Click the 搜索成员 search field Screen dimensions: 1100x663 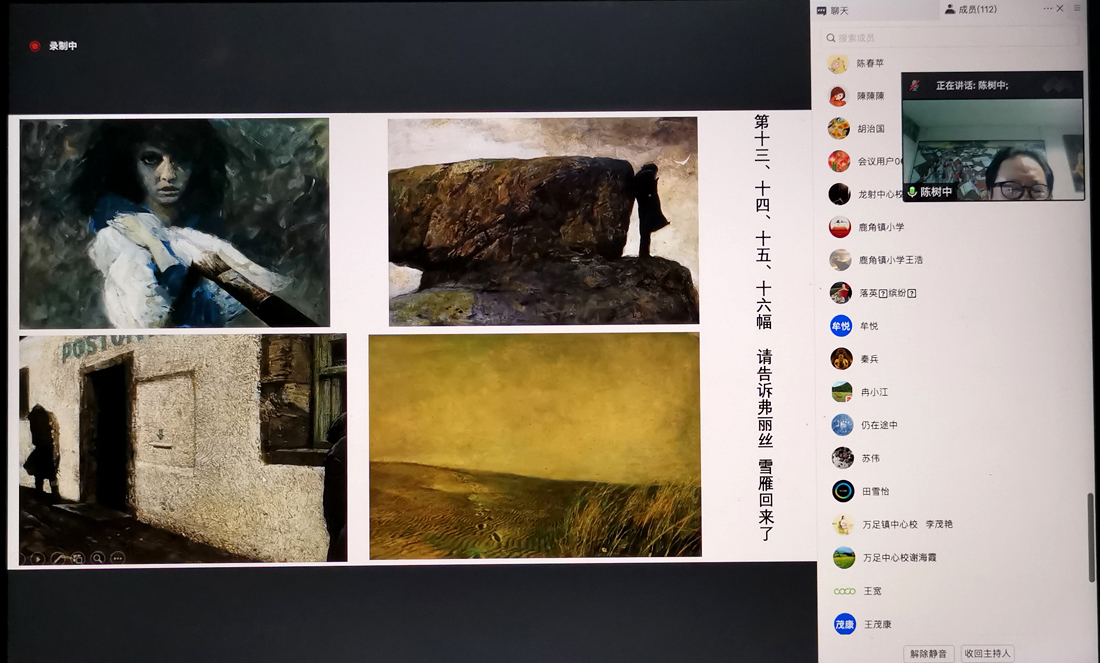950,38
